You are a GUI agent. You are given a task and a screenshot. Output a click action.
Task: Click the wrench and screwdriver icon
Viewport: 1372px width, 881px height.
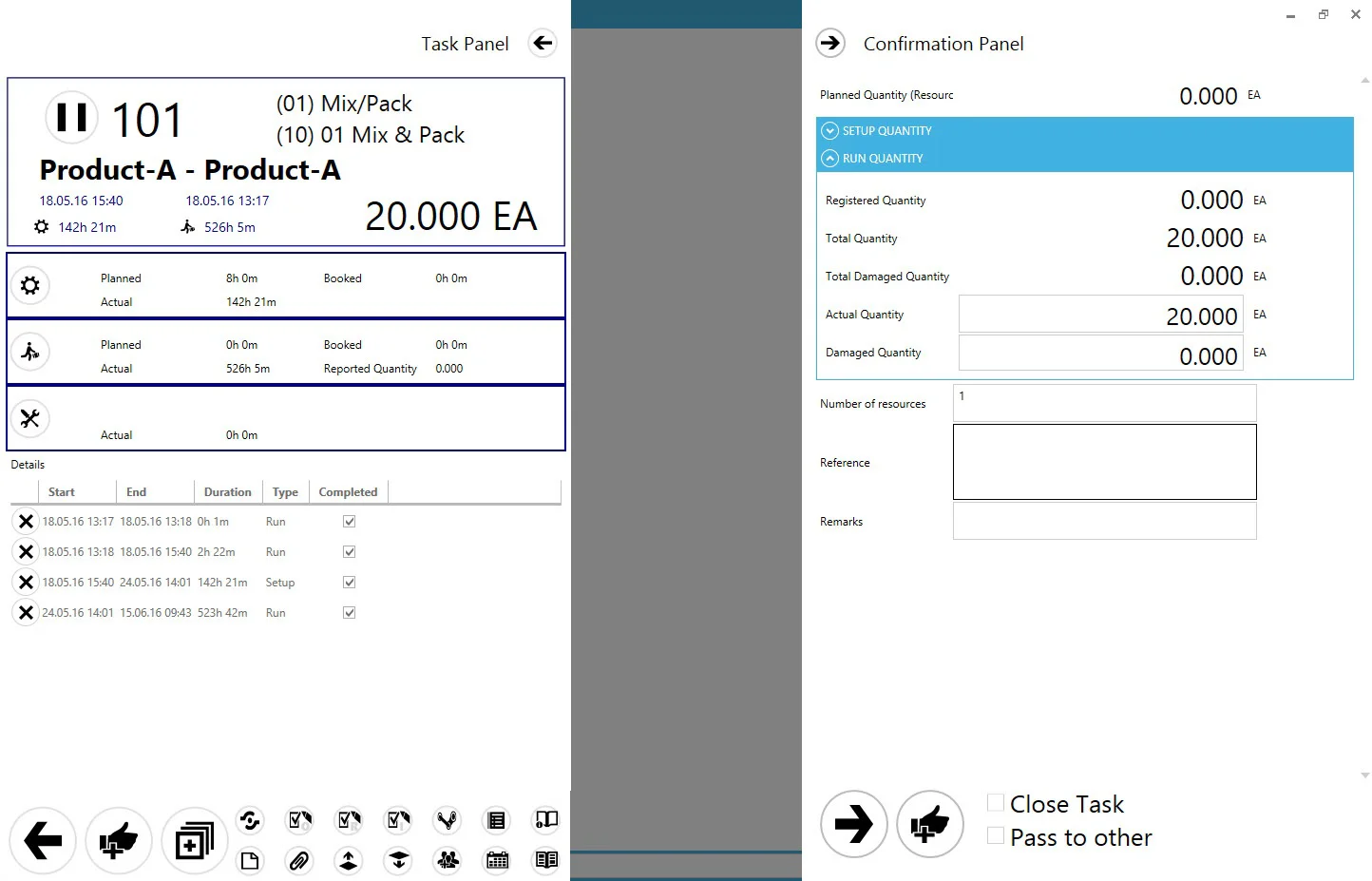30,418
